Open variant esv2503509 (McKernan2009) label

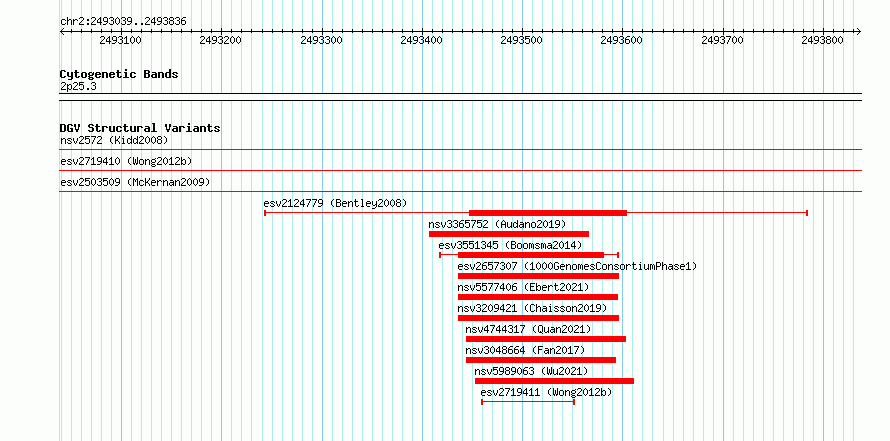[x=135, y=182]
